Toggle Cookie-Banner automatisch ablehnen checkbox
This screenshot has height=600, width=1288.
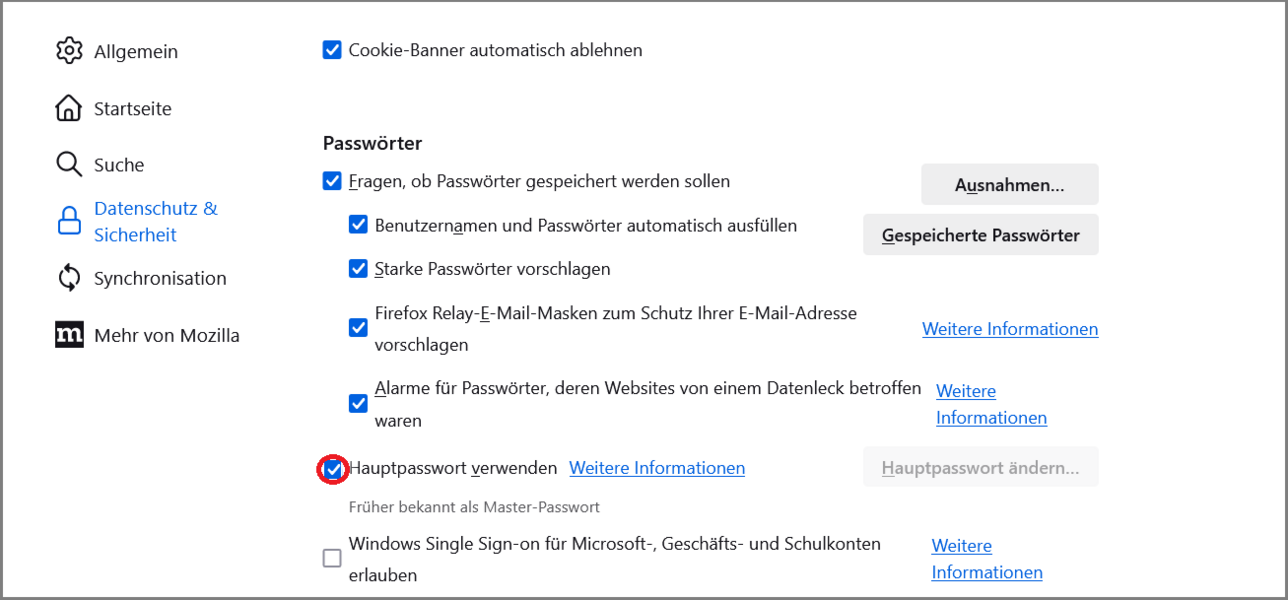point(332,50)
